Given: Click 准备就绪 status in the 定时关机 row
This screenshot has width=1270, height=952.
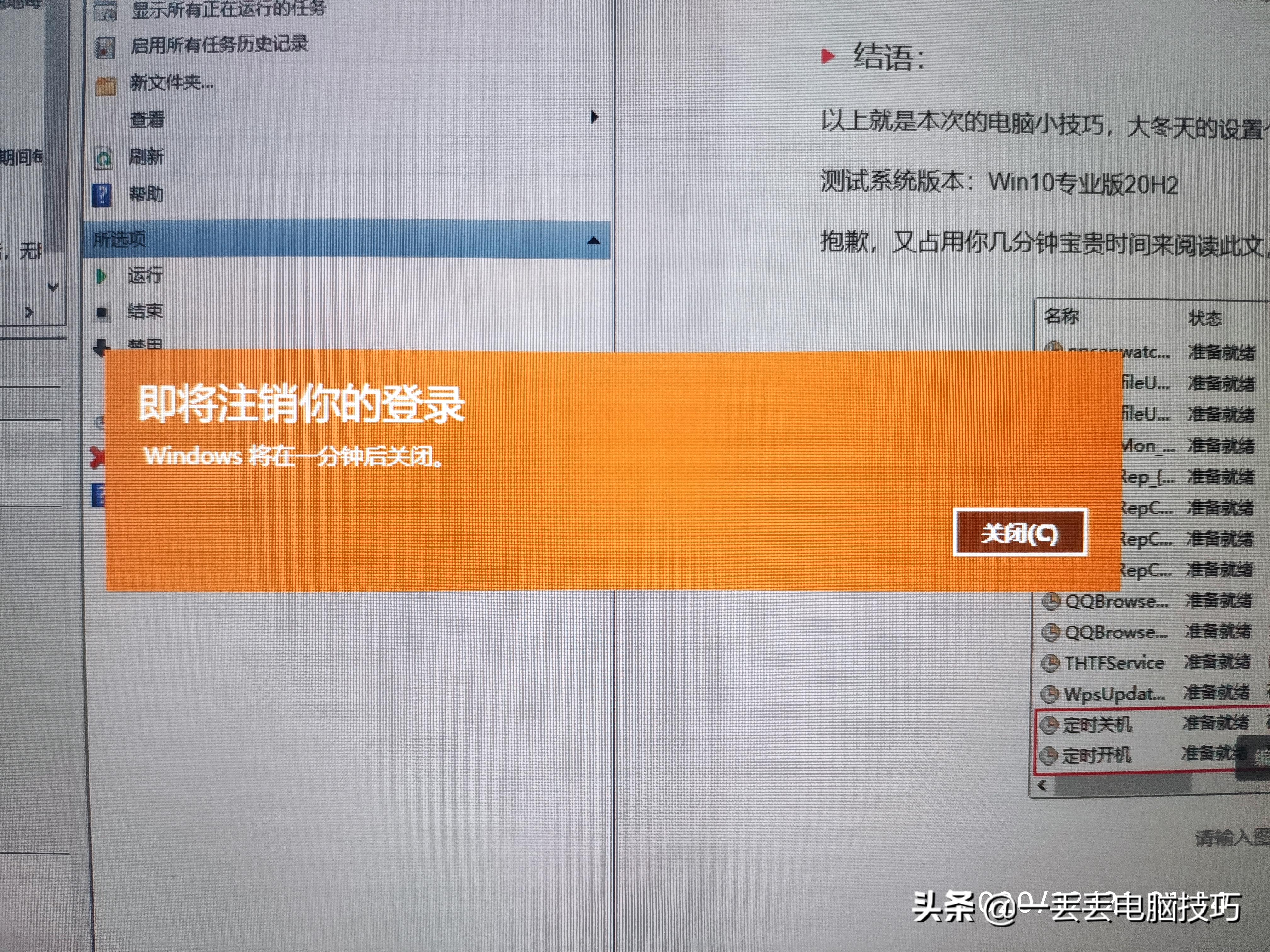Looking at the screenshot, I should (1216, 722).
